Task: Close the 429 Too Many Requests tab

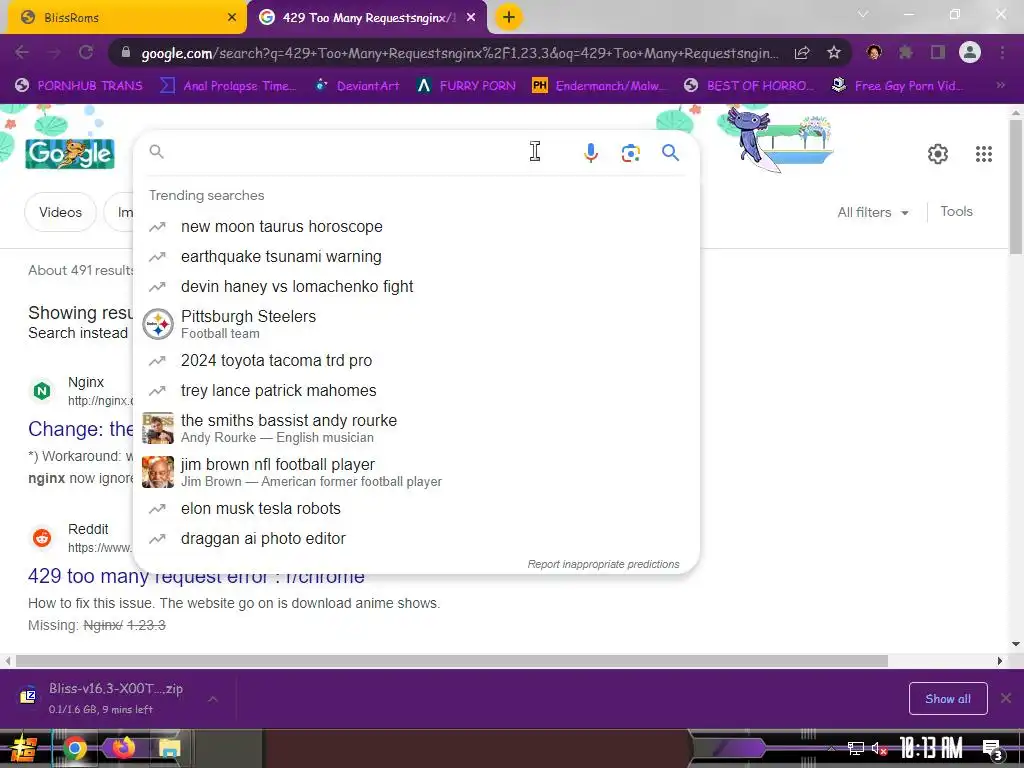Action: (471, 18)
